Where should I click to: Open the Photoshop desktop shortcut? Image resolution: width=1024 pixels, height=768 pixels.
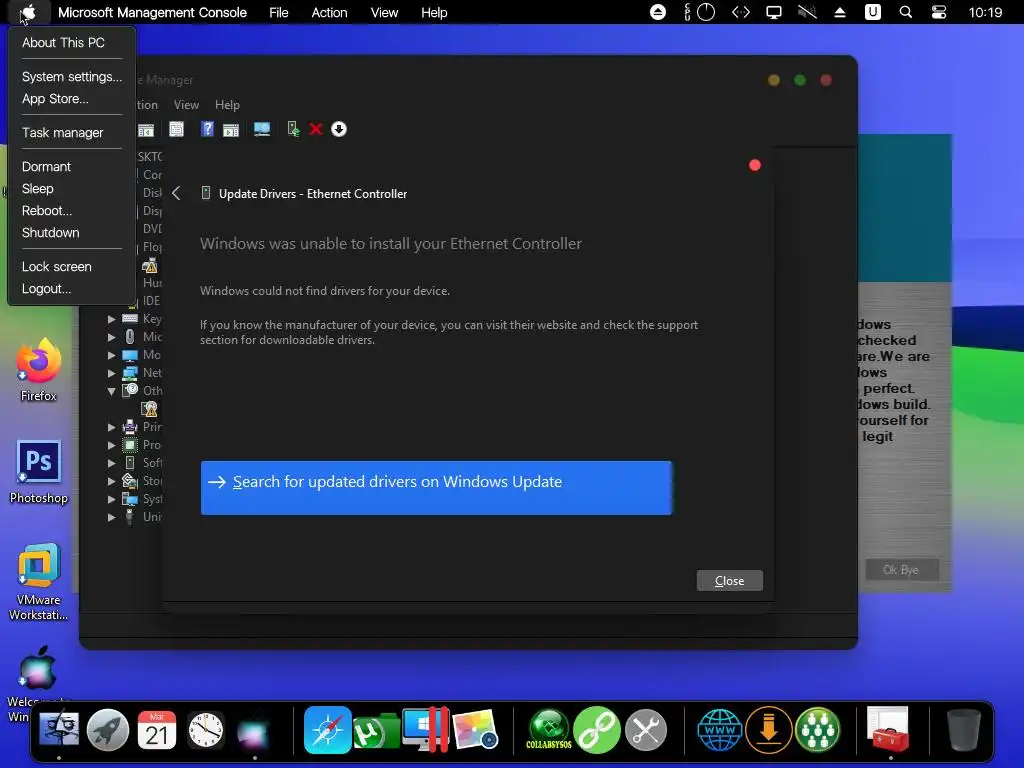tap(39, 472)
